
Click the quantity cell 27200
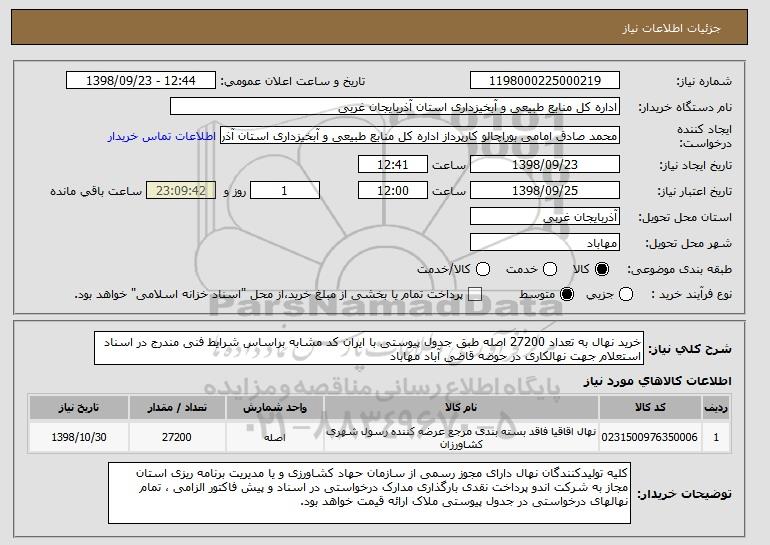pyautogui.click(x=177, y=437)
